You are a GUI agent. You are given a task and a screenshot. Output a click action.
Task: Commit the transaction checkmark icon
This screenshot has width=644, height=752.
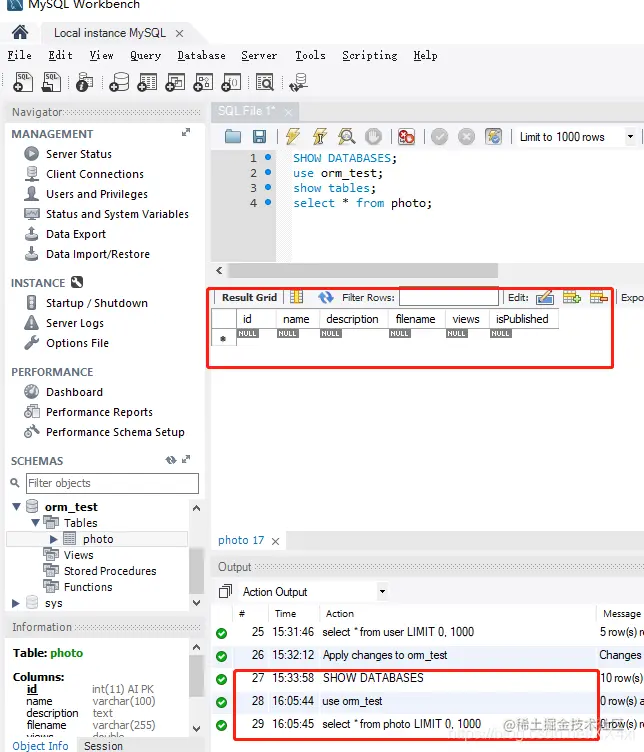point(439,137)
